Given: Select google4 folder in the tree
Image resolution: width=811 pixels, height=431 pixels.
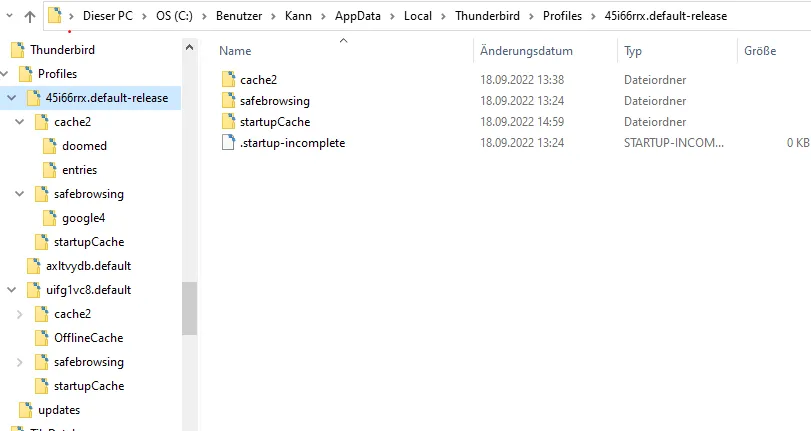Looking at the screenshot, I should pos(83,218).
